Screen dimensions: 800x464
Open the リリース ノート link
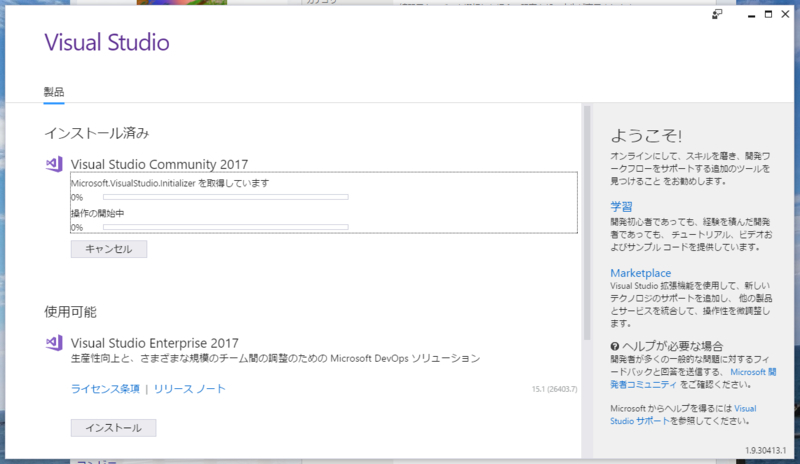189,389
